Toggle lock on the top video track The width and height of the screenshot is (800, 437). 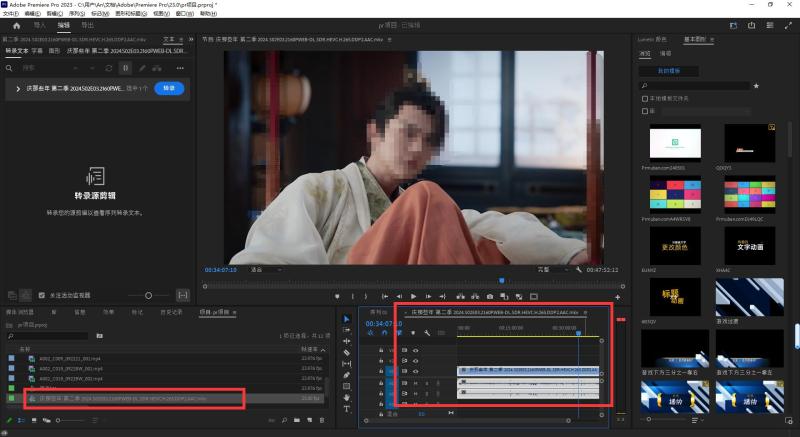point(381,350)
